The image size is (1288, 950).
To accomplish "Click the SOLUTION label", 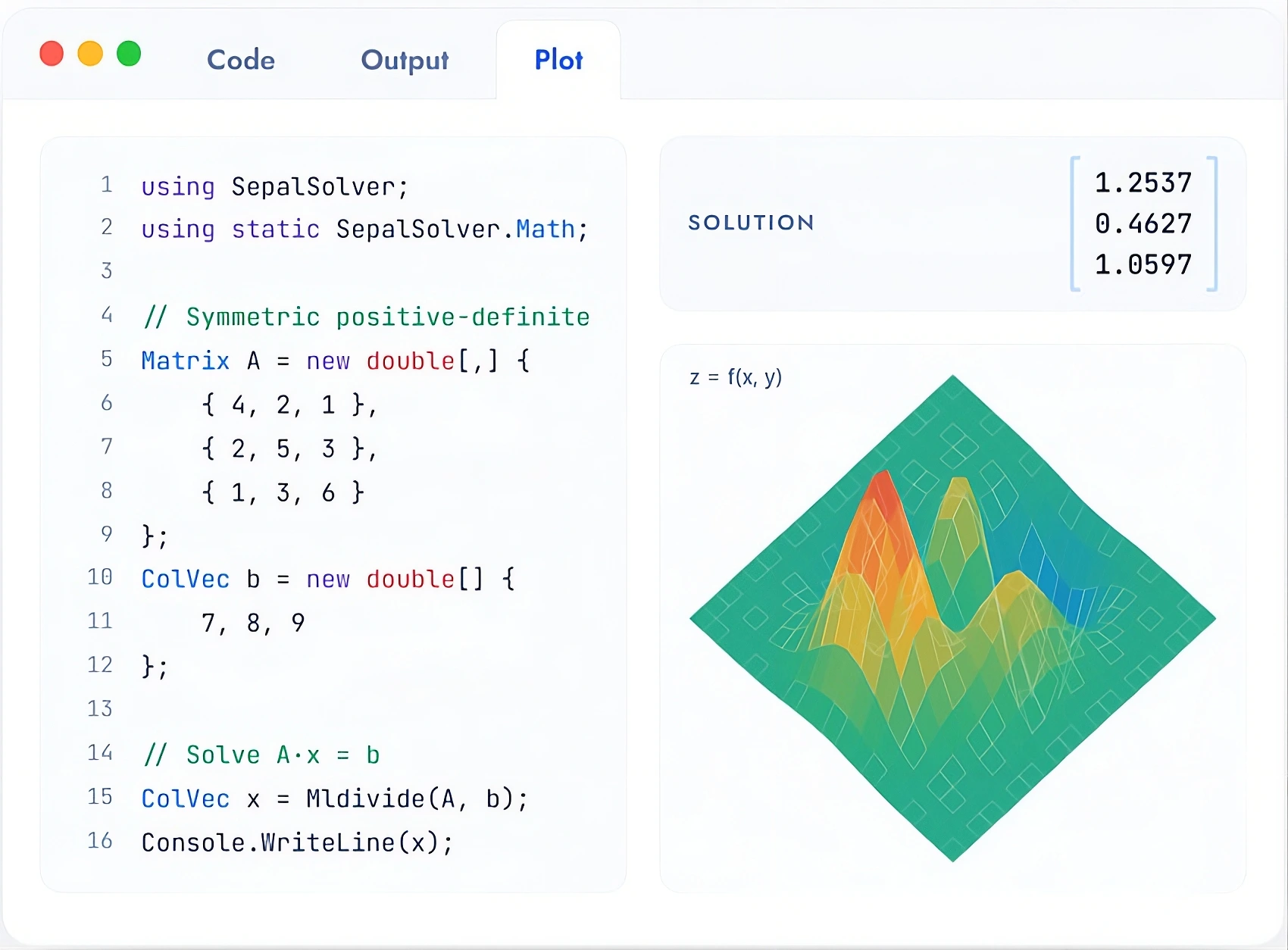I will [751, 223].
